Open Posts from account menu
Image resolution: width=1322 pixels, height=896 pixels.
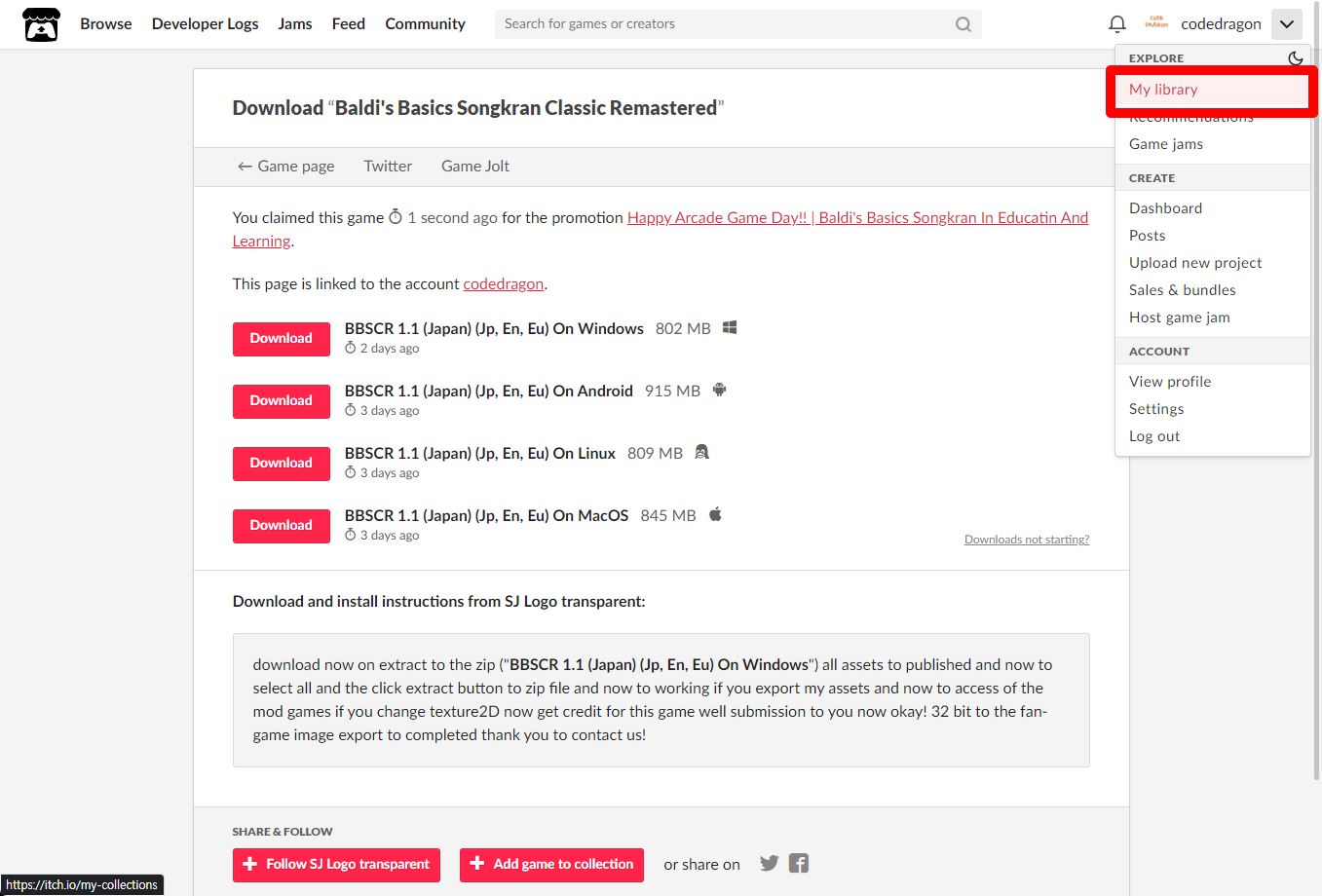pos(1212,236)
